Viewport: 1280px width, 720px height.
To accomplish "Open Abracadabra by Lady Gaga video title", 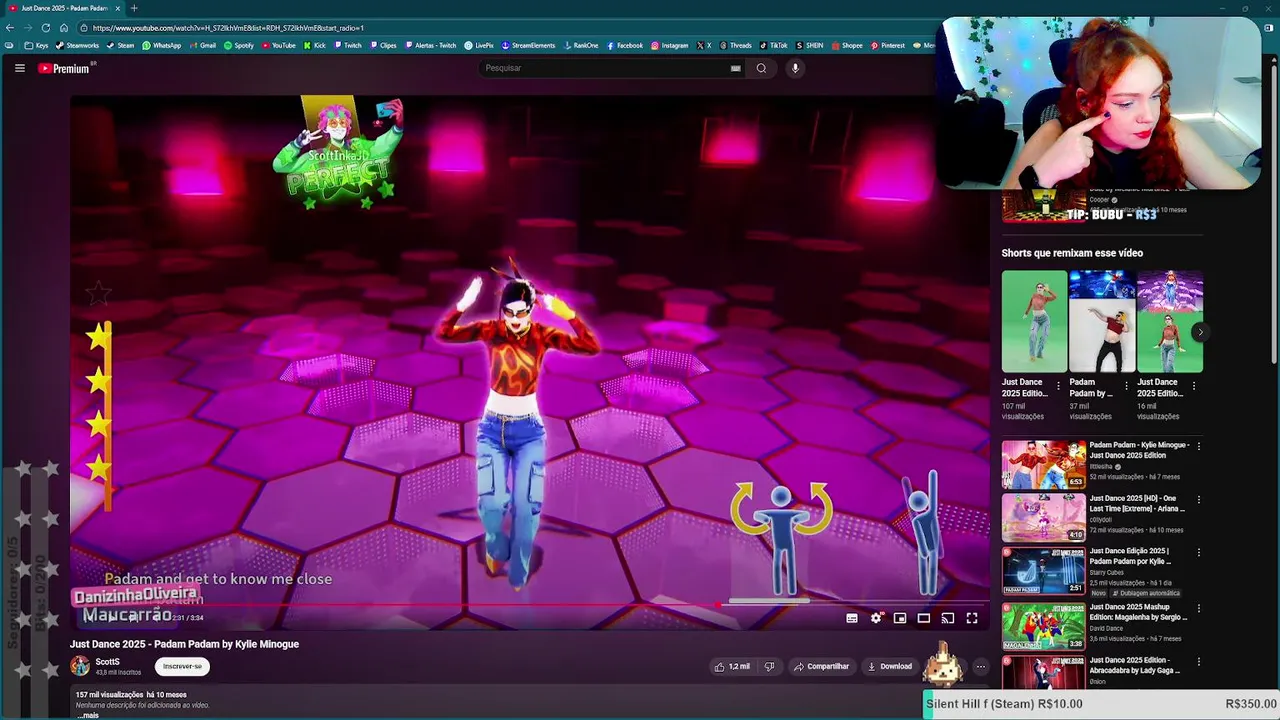I will pyautogui.click(x=1135, y=665).
